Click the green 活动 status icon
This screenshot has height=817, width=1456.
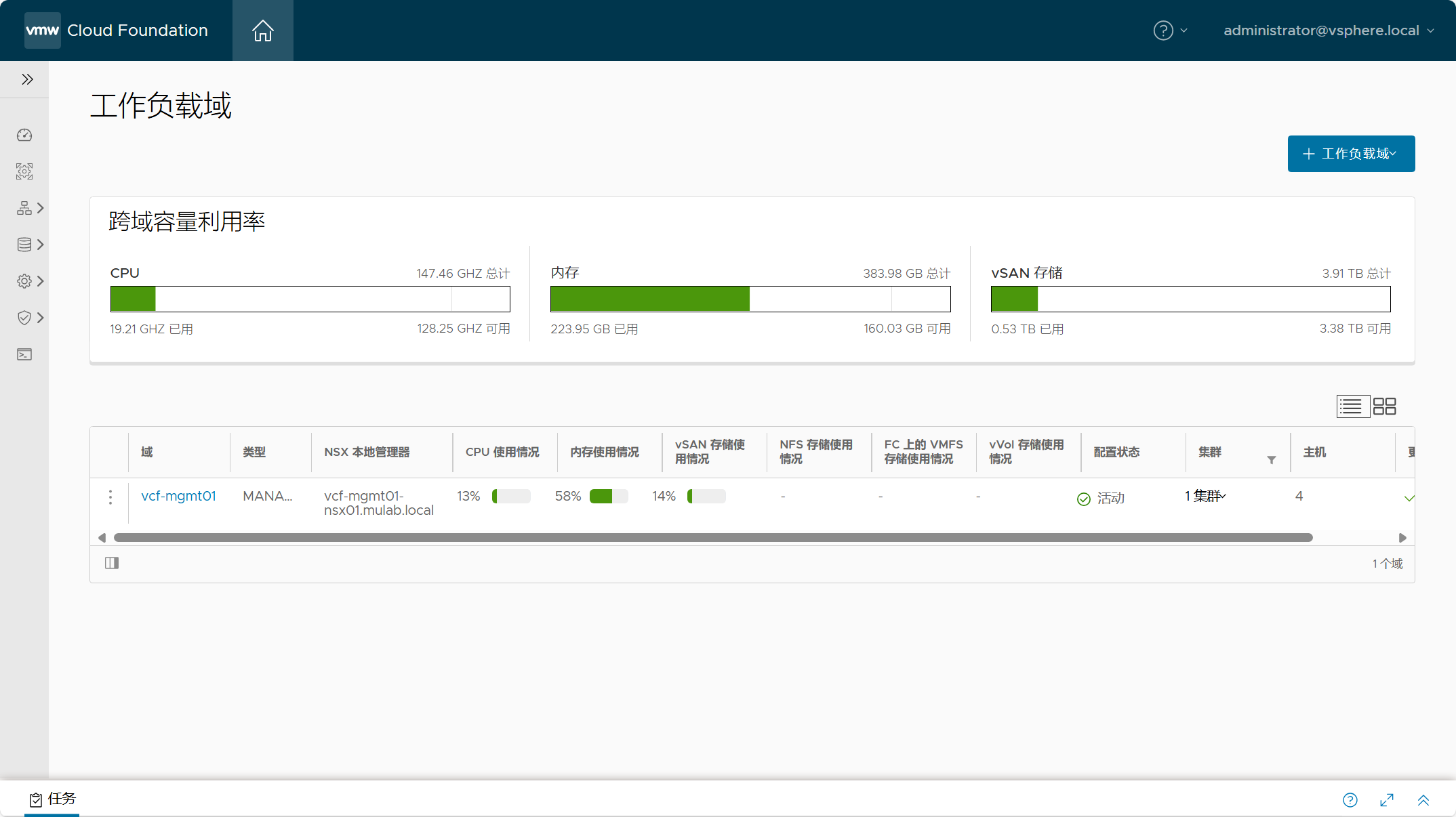point(1084,499)
